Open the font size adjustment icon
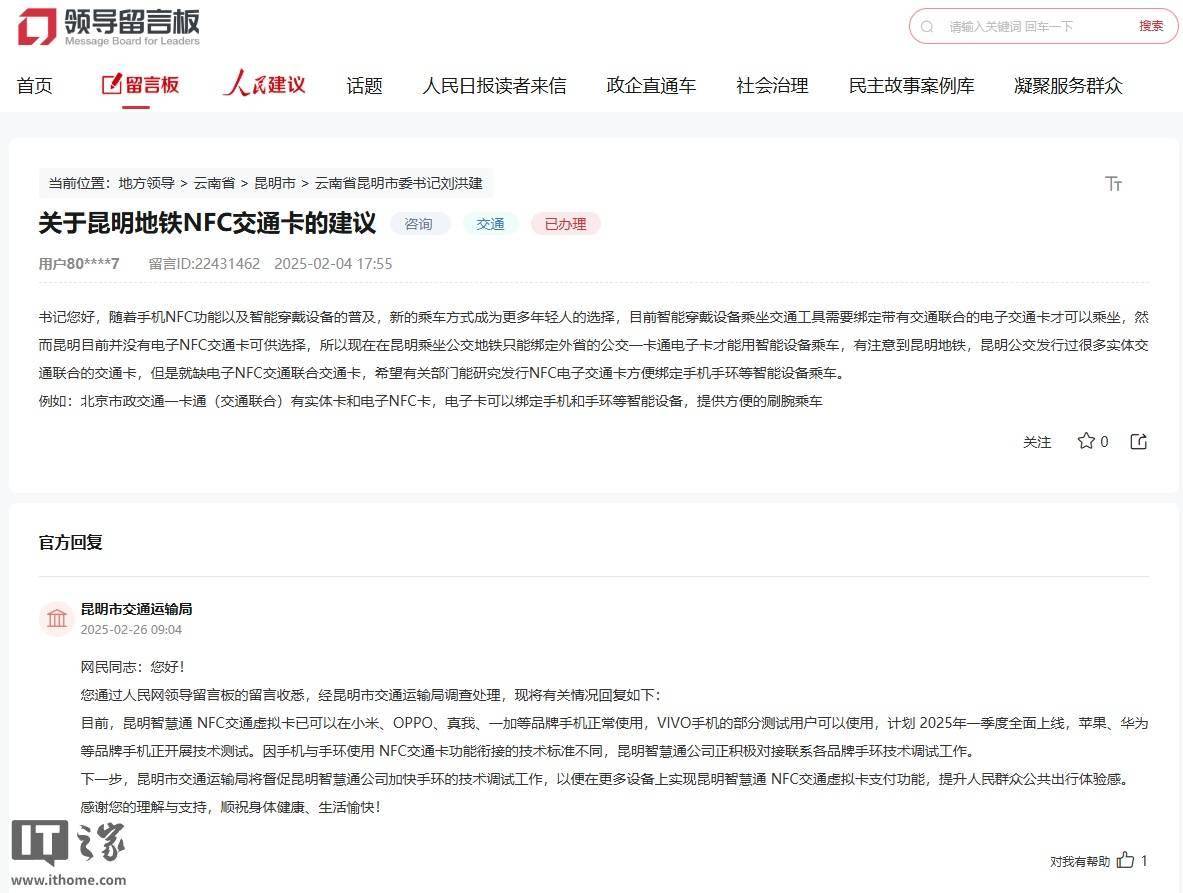The width and height of the screenshot is (1183, 893). [1113, 183]
